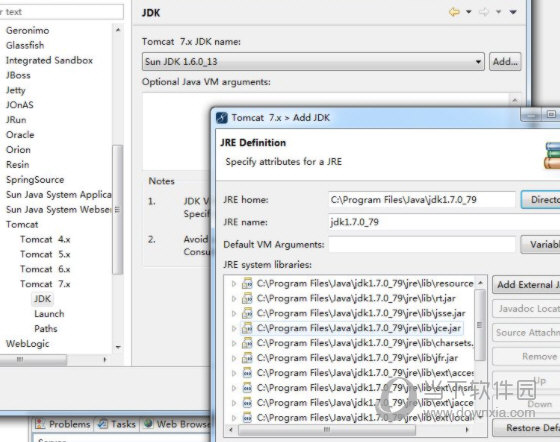Select JOnAS in the server tree
Screen dimensions: 560x442
tap(20, 105)
